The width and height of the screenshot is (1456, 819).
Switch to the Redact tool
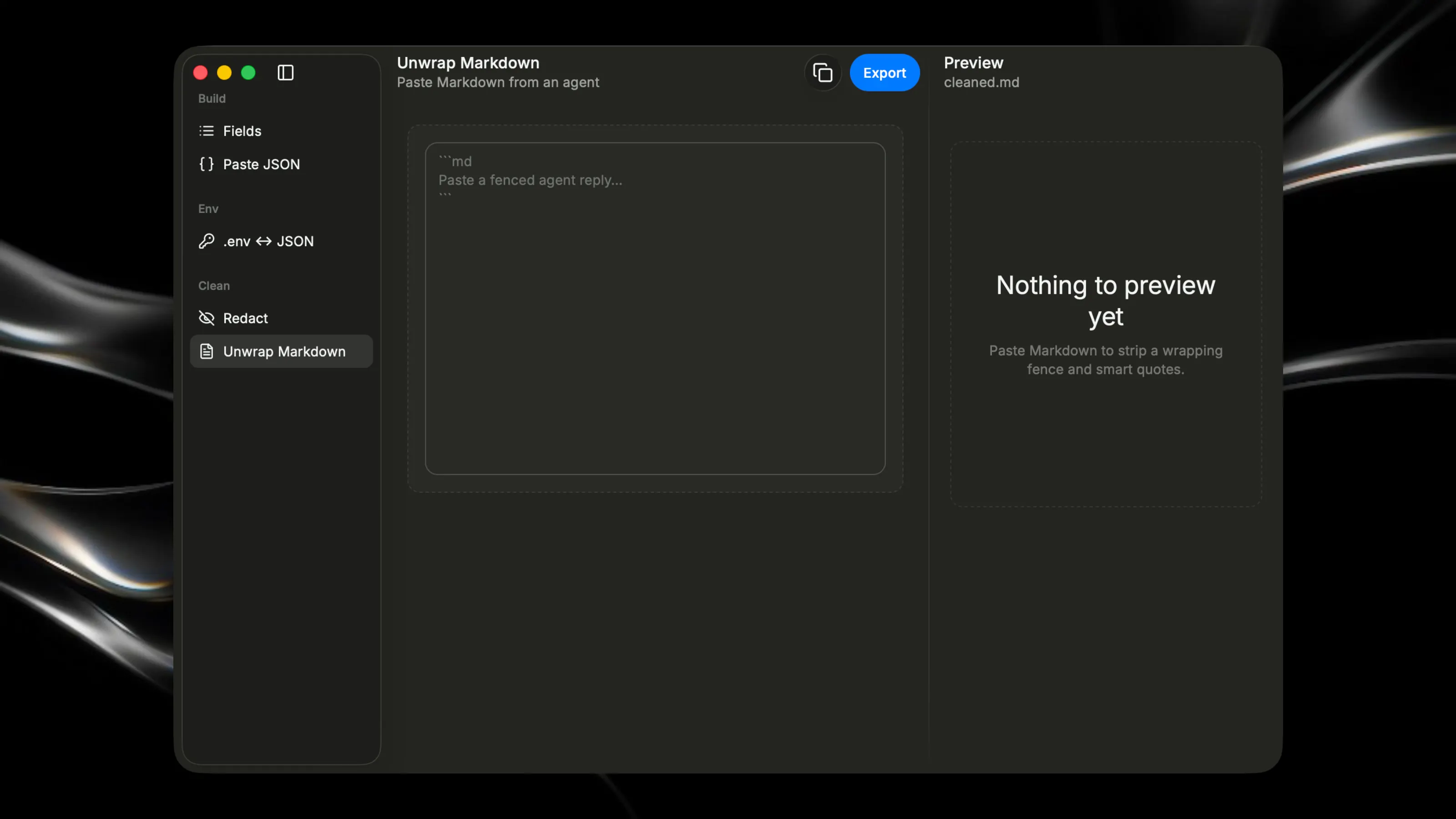coord(281,318)
